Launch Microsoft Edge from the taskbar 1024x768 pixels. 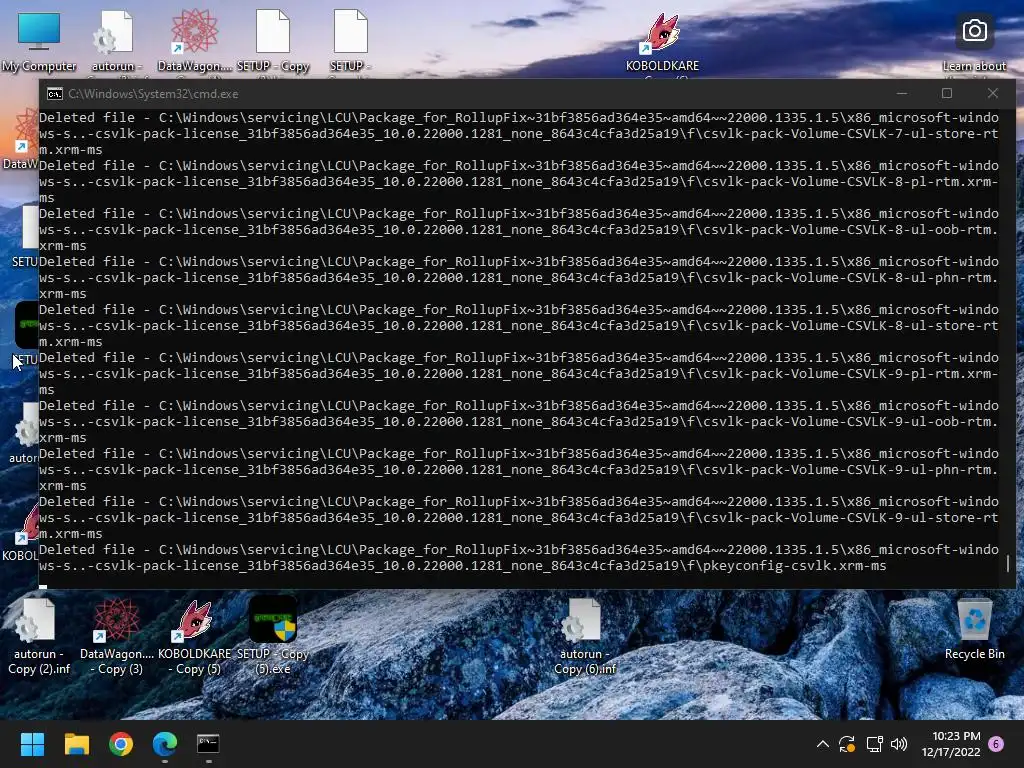tap(165, 744)
